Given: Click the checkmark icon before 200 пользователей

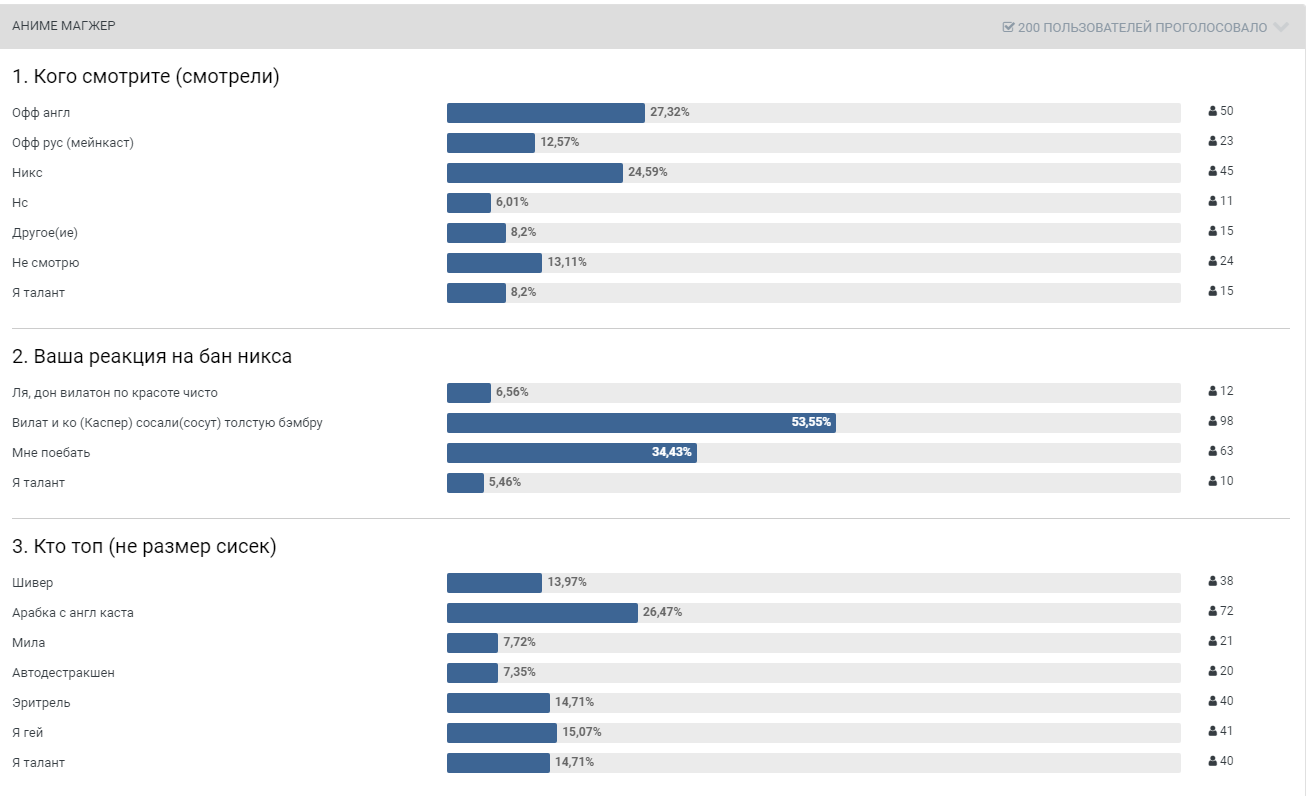Looking at the screenshot, I should coord(1008,27).
